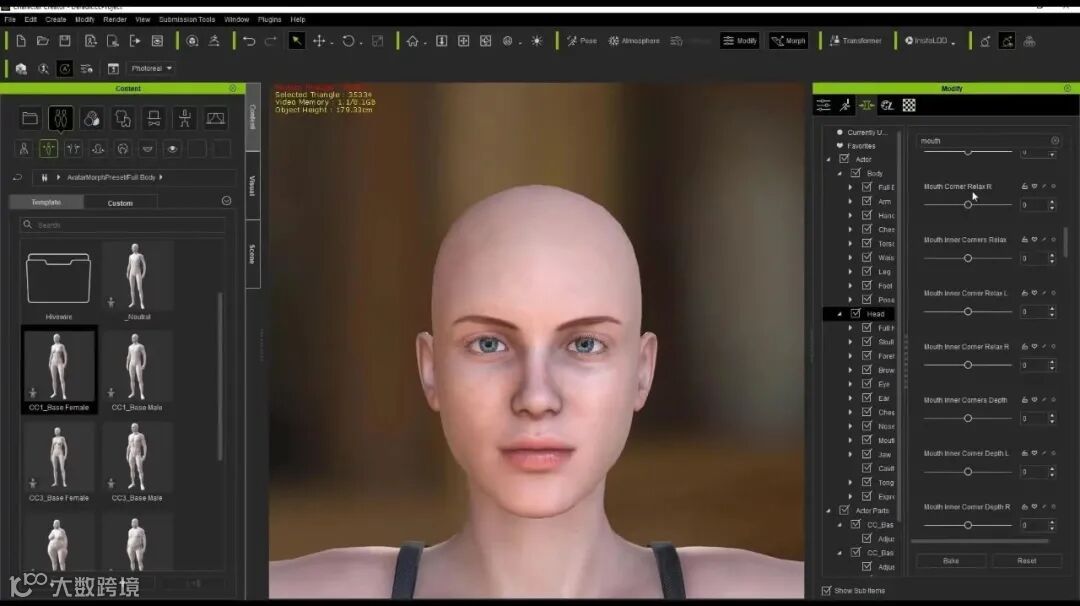This screenshot has width=1080, height=606.
Task: Toggle the Jaw checkbox in tree
Action: tap(867, 454)
